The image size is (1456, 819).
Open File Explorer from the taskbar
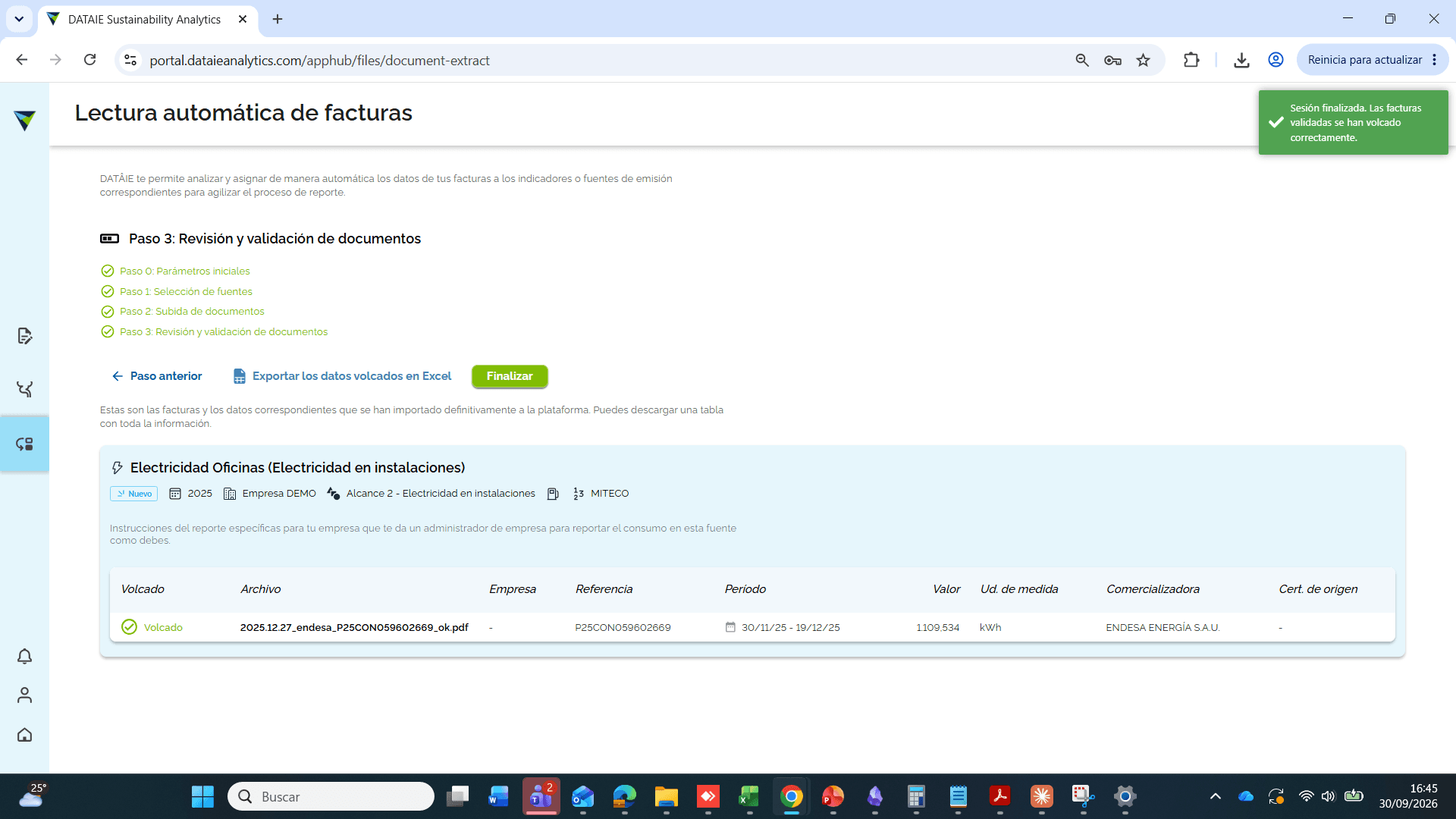666,796
